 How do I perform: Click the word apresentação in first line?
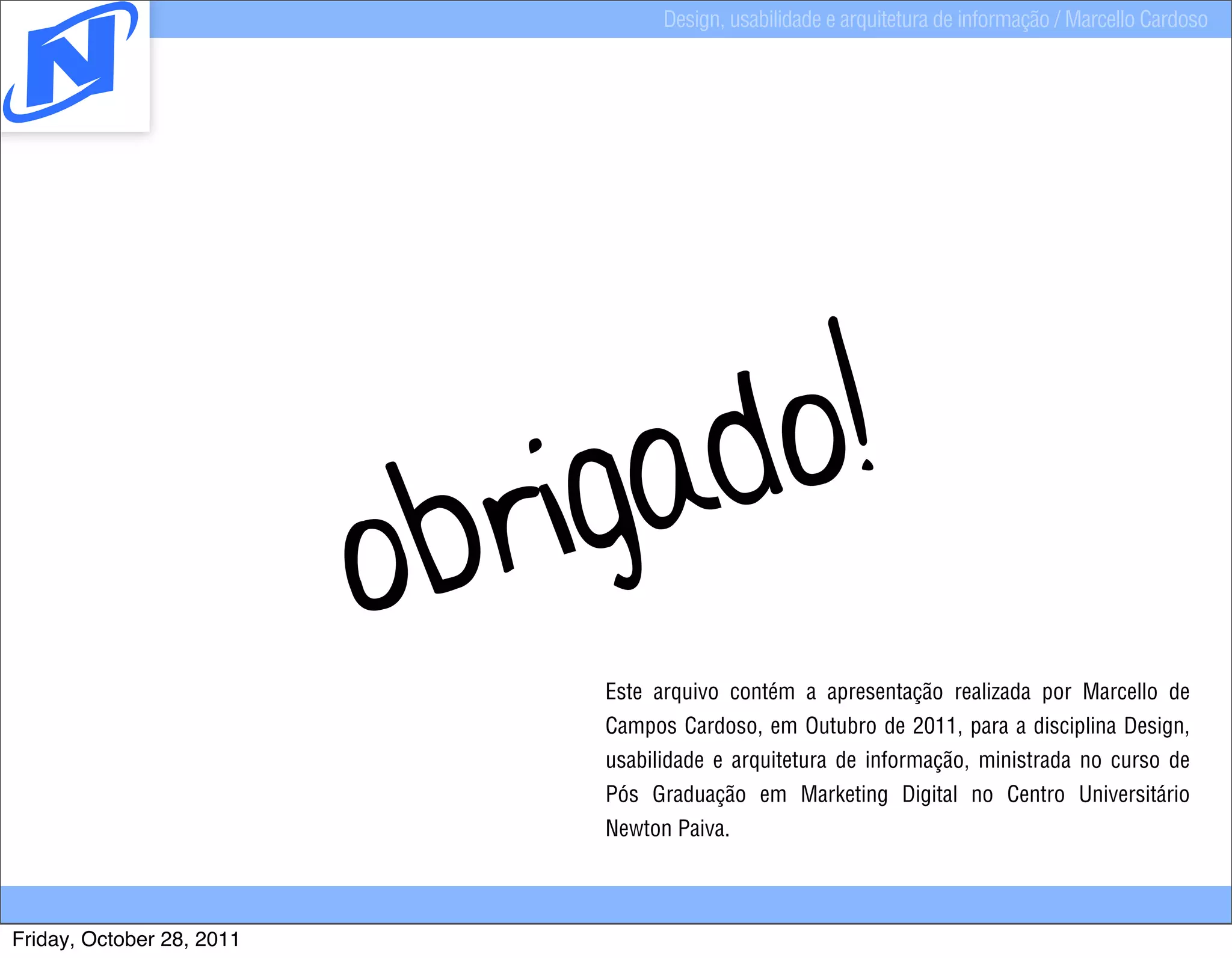coord(884,692)
